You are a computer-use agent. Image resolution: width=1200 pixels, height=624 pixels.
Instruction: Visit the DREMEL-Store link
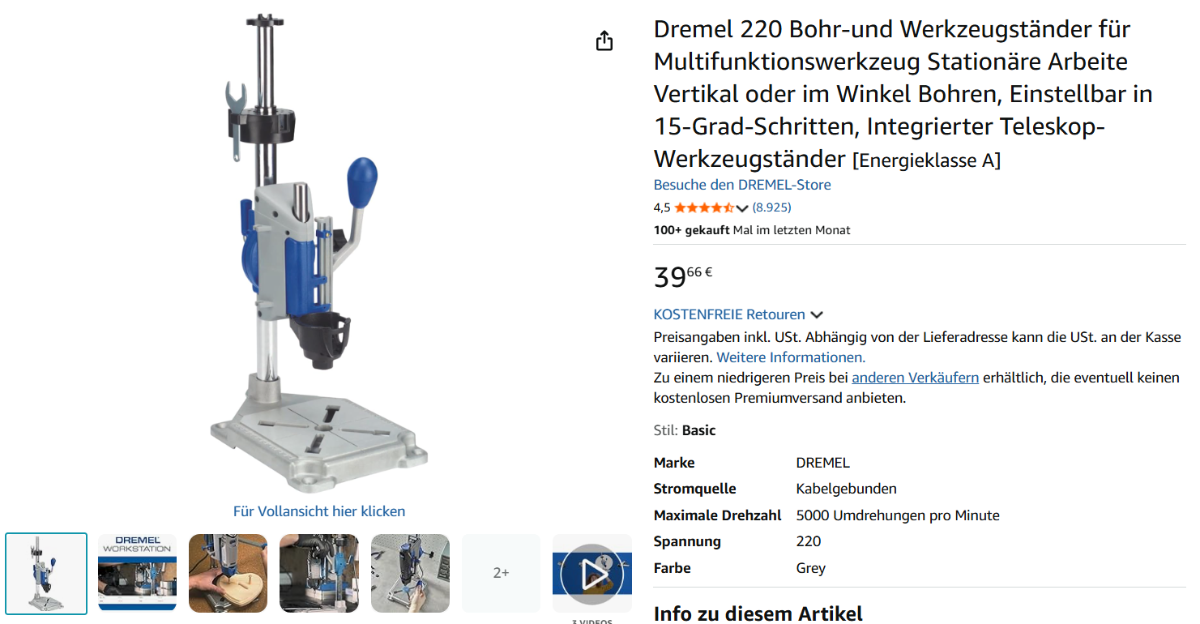point(742,185)
